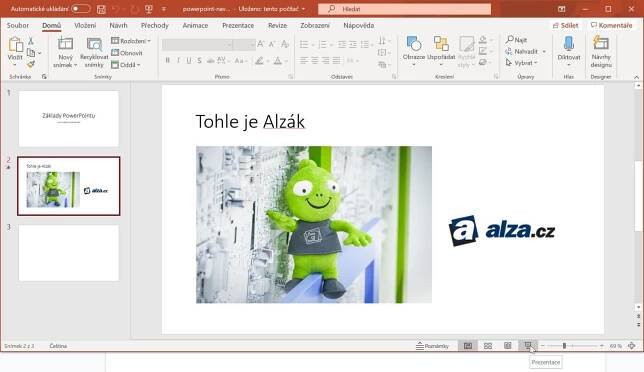Toggle Underline formatting
The image size is (644, 372).
tap(189, 61)
